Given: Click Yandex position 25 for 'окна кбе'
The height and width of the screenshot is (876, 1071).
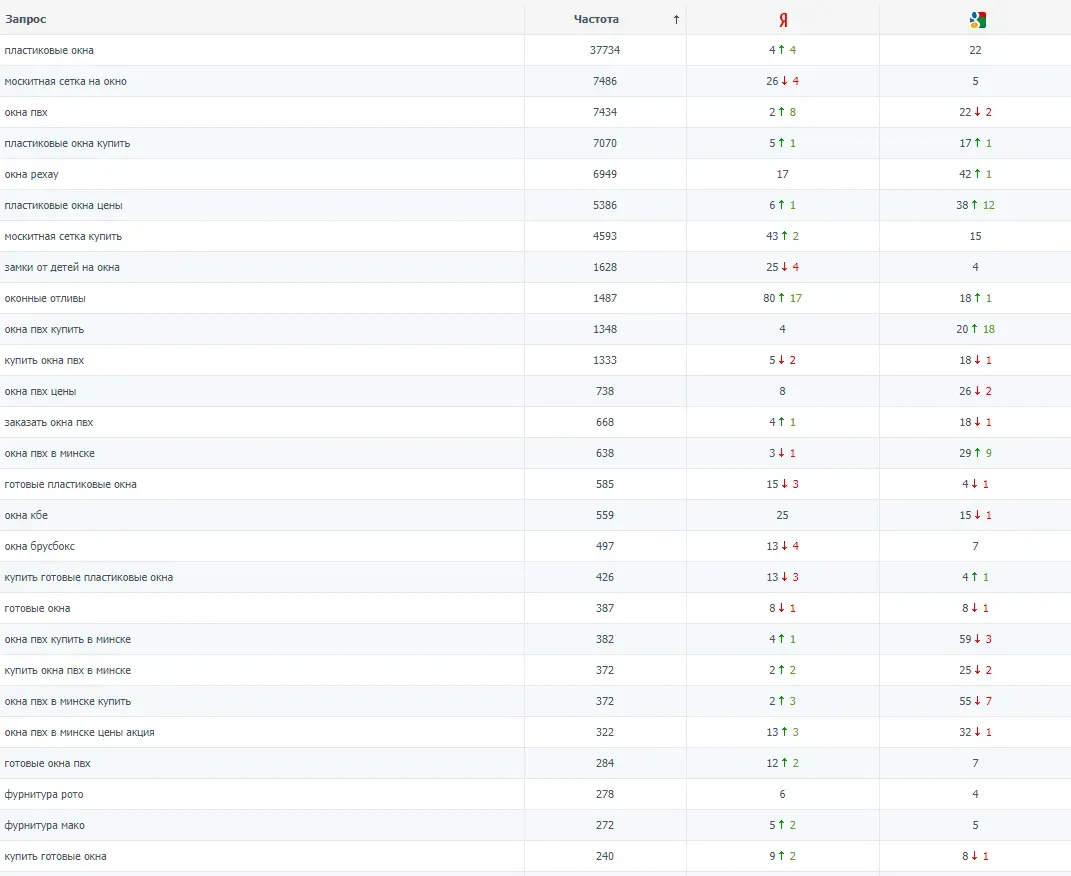Looking at the screenshot, I should point(783,515).
